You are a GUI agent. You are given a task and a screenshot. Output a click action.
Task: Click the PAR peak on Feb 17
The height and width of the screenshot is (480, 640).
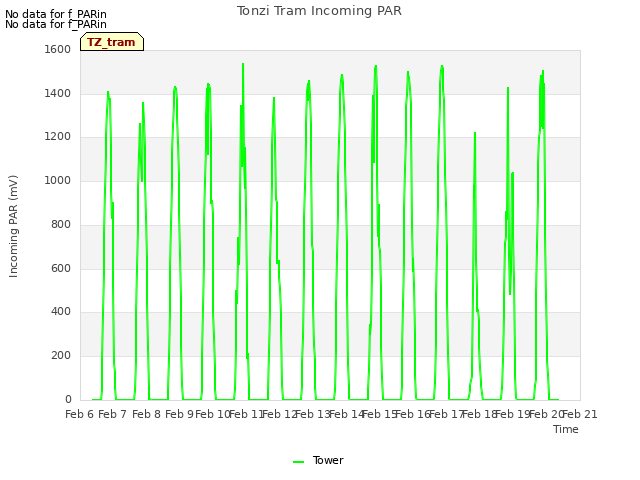pos(442,66)
